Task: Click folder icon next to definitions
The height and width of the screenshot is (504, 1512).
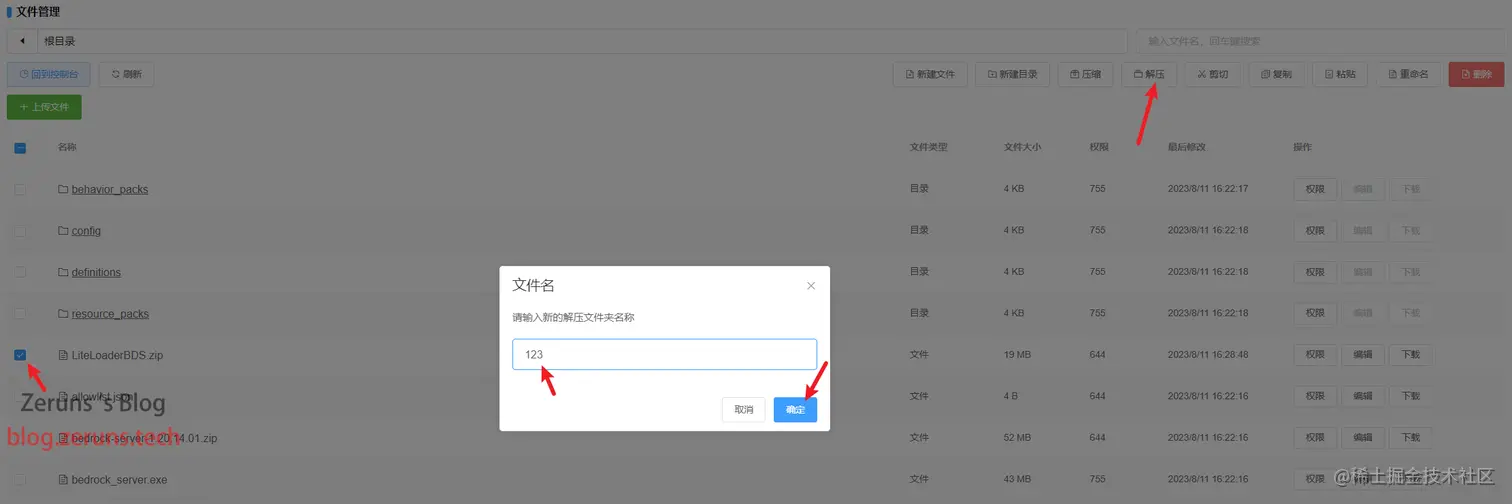Action: click(63, 272)
